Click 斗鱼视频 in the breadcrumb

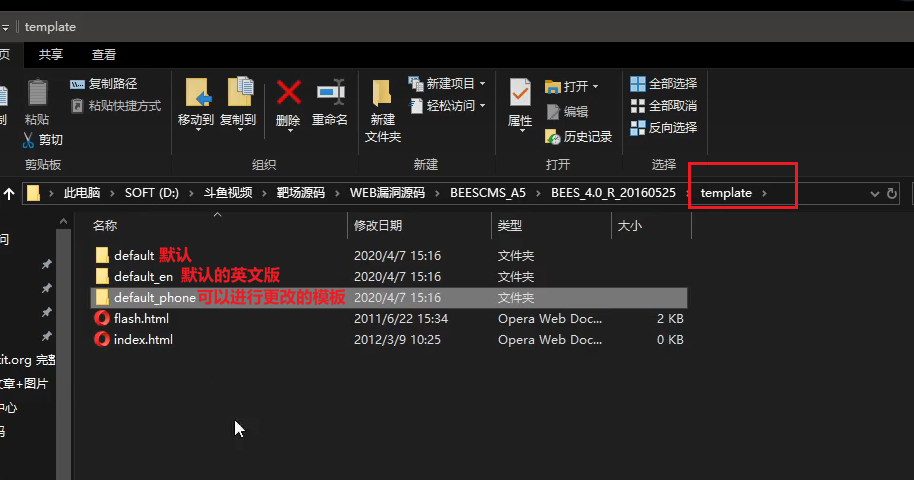[228, 193]
